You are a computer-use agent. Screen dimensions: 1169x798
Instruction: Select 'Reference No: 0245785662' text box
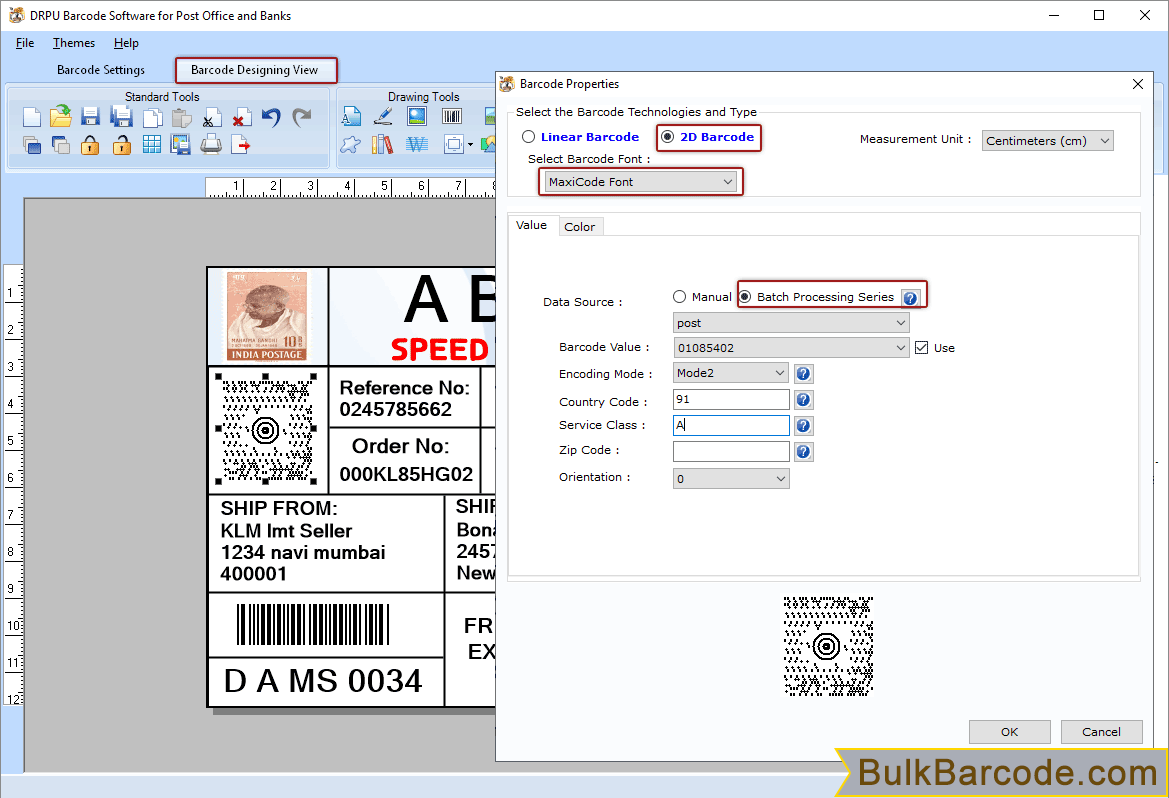coord(404,398)
